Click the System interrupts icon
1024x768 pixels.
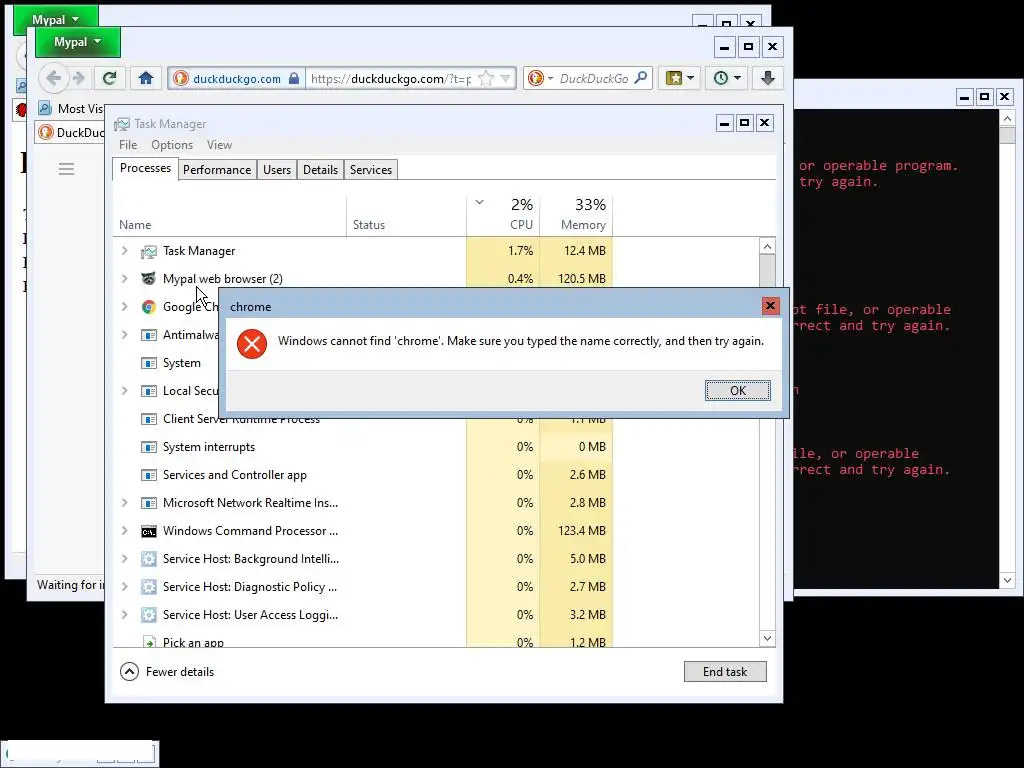click(x=149, y=447)
